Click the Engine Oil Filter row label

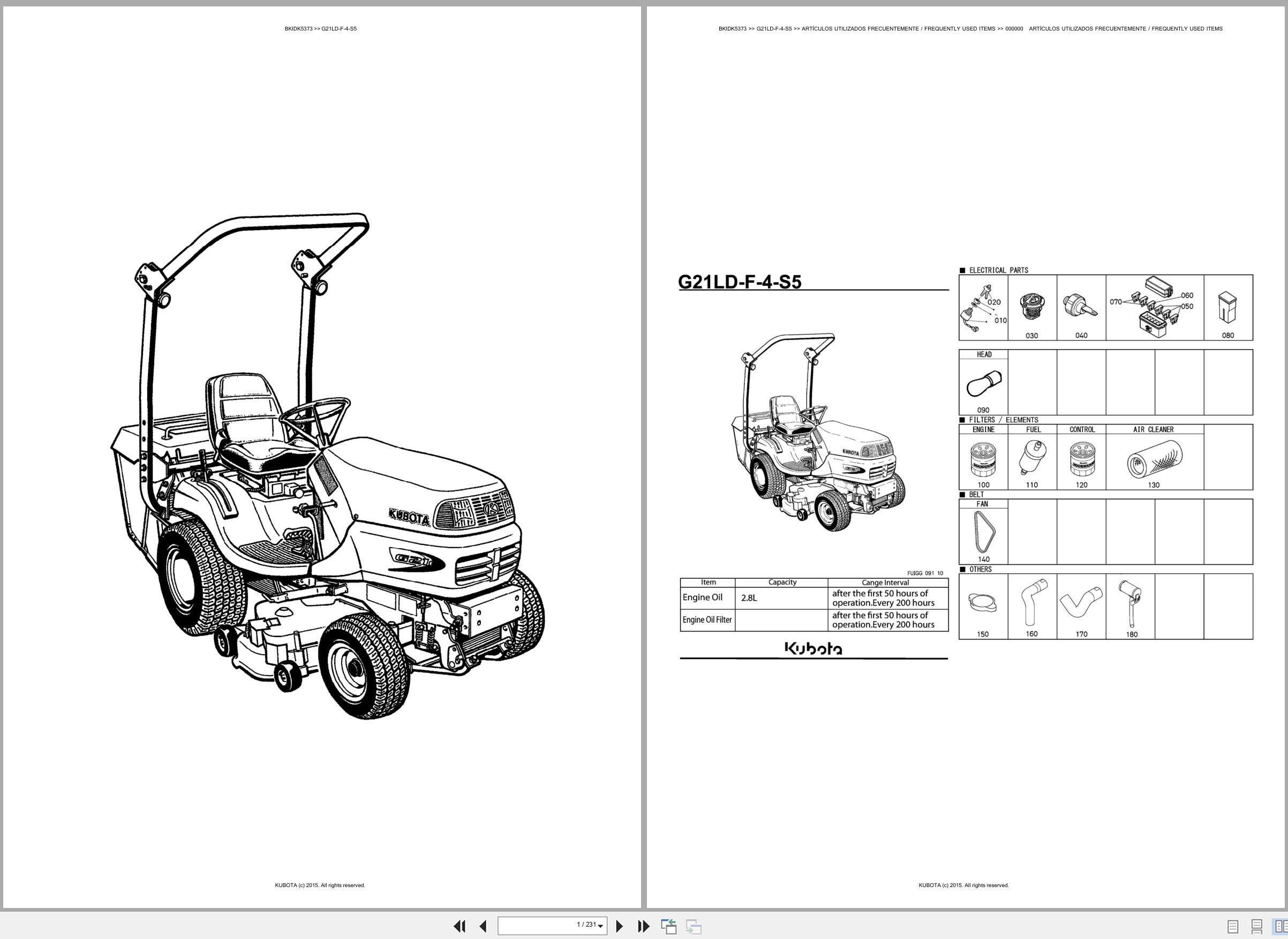click(x=707, y=619)
